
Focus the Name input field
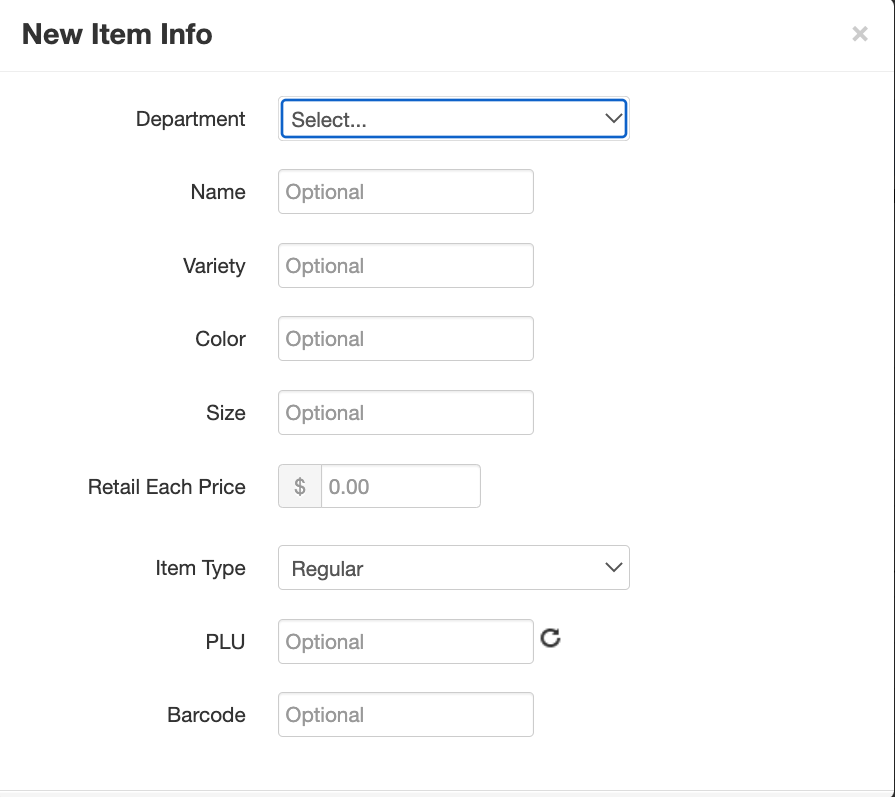point(406,192)
